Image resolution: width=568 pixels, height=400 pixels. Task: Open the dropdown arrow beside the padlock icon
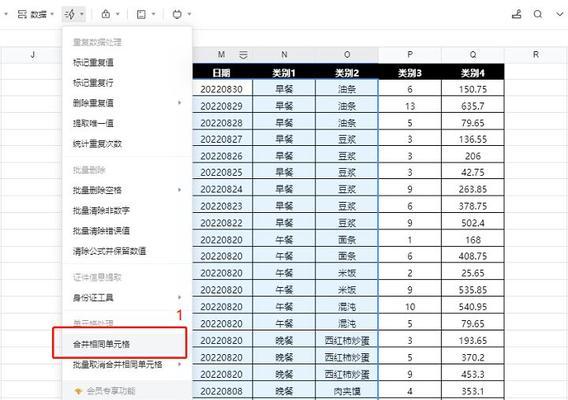click(x=118, y=14)
